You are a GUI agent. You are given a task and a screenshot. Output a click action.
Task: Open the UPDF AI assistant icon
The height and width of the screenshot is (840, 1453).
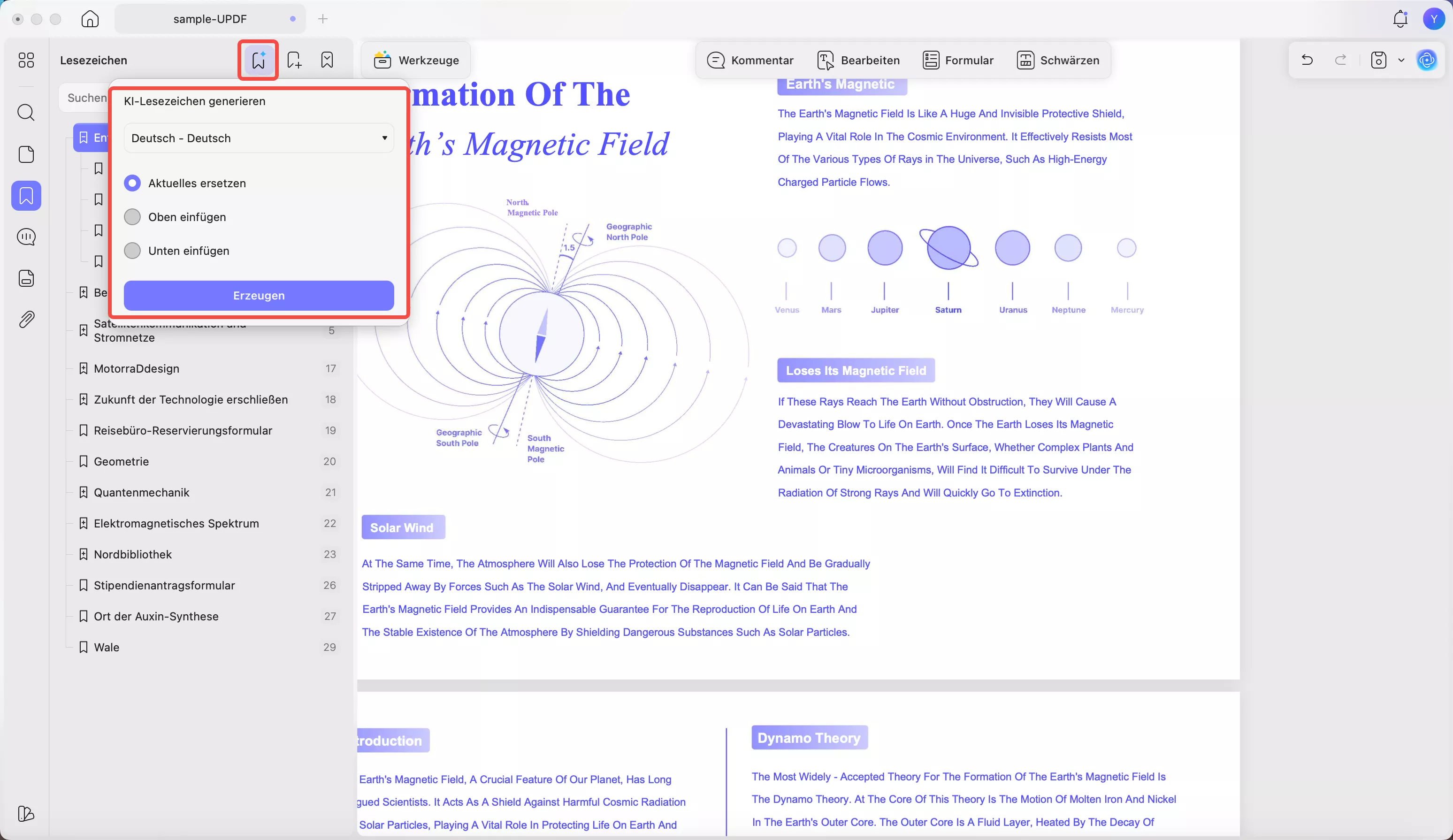pyautogui.click(x=1426, y=60)
